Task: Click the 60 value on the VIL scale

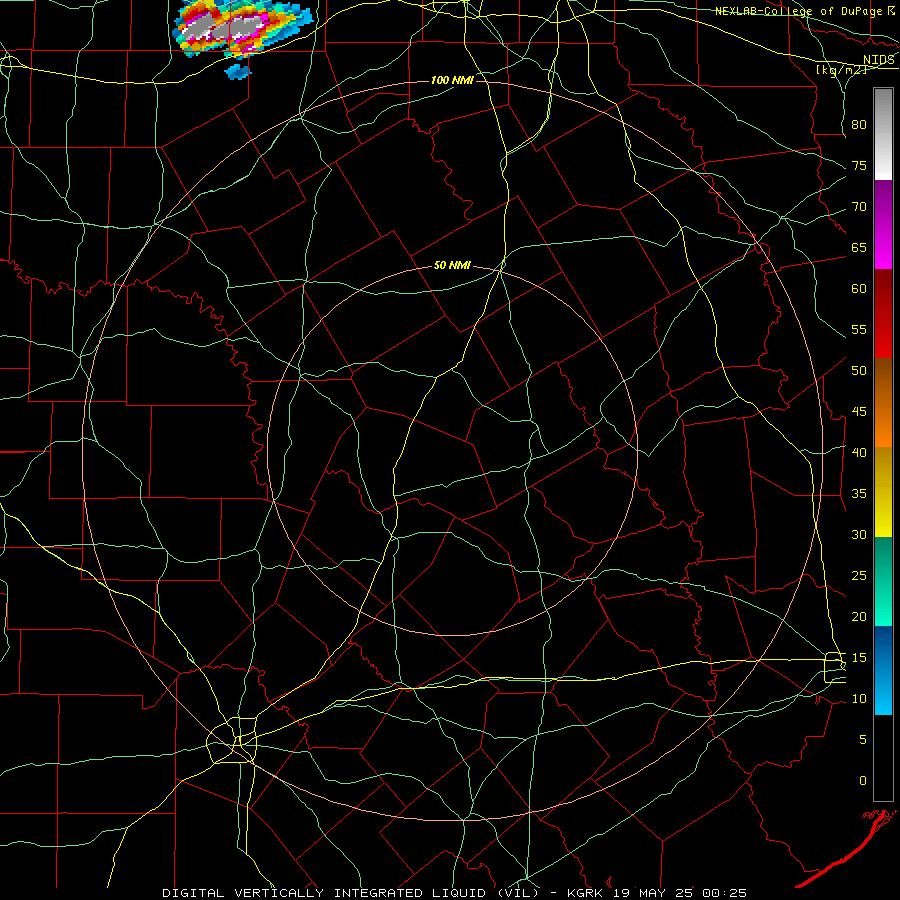Action: (x=859, y=289)
